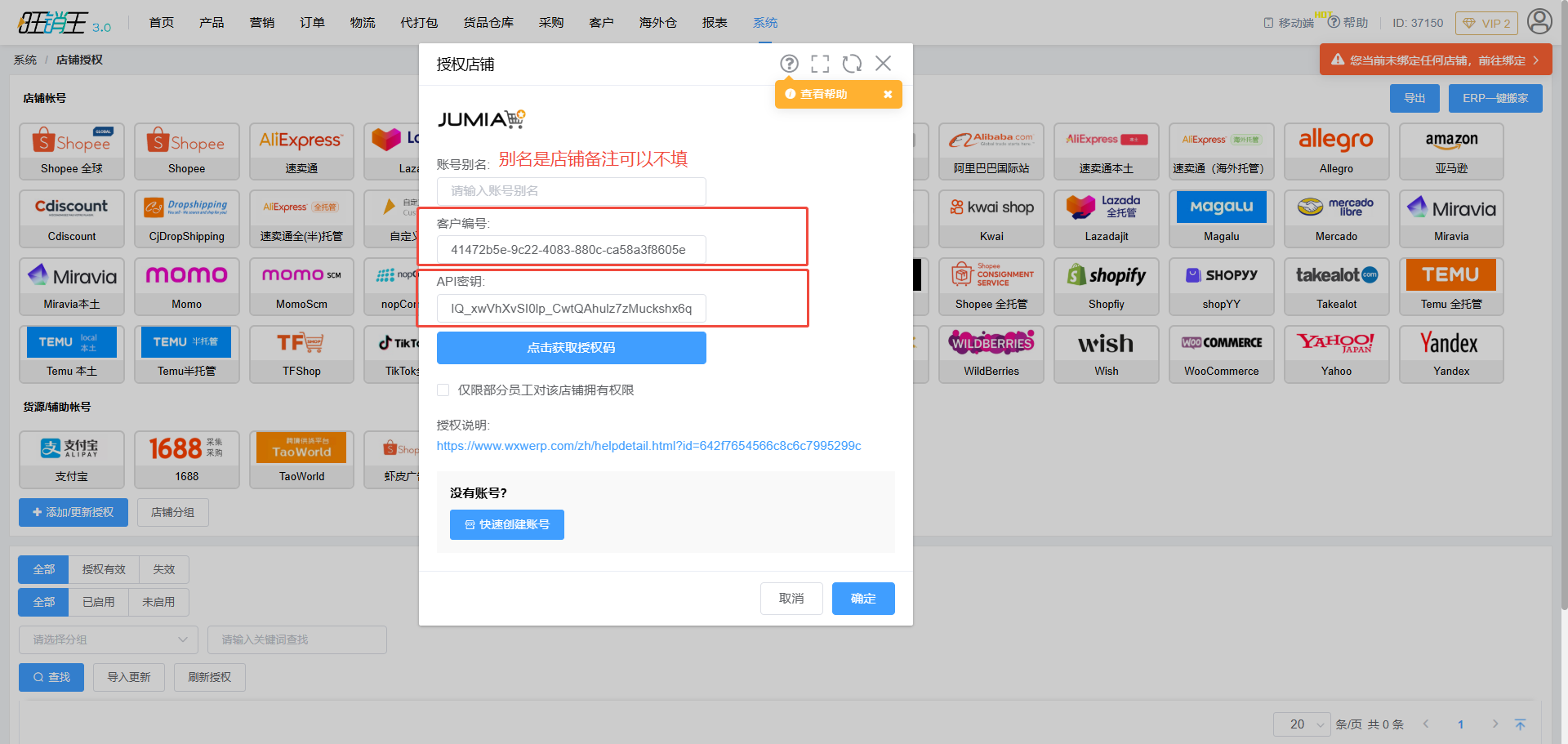Choose the Shopify store tile
This screenshot has width=1568, height=744.
(x=1107, y=287)
